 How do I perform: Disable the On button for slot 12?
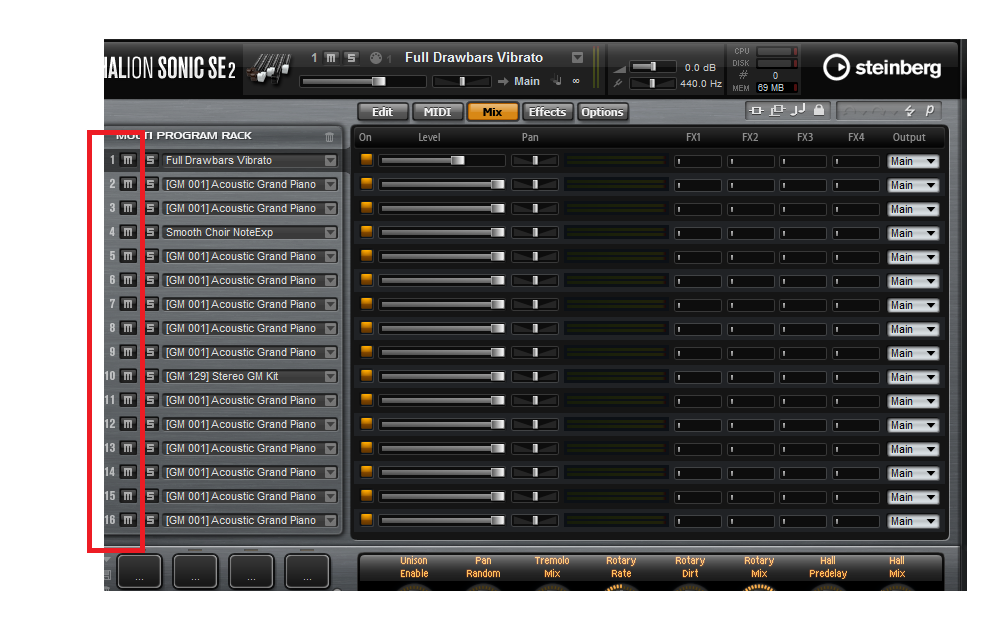pos(366,424)
